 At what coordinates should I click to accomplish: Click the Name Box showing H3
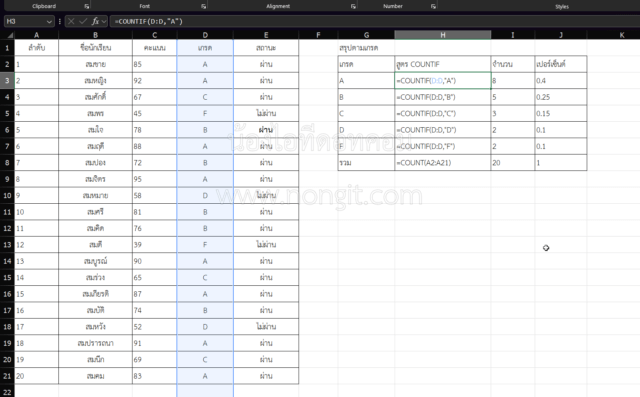(24, 21)
